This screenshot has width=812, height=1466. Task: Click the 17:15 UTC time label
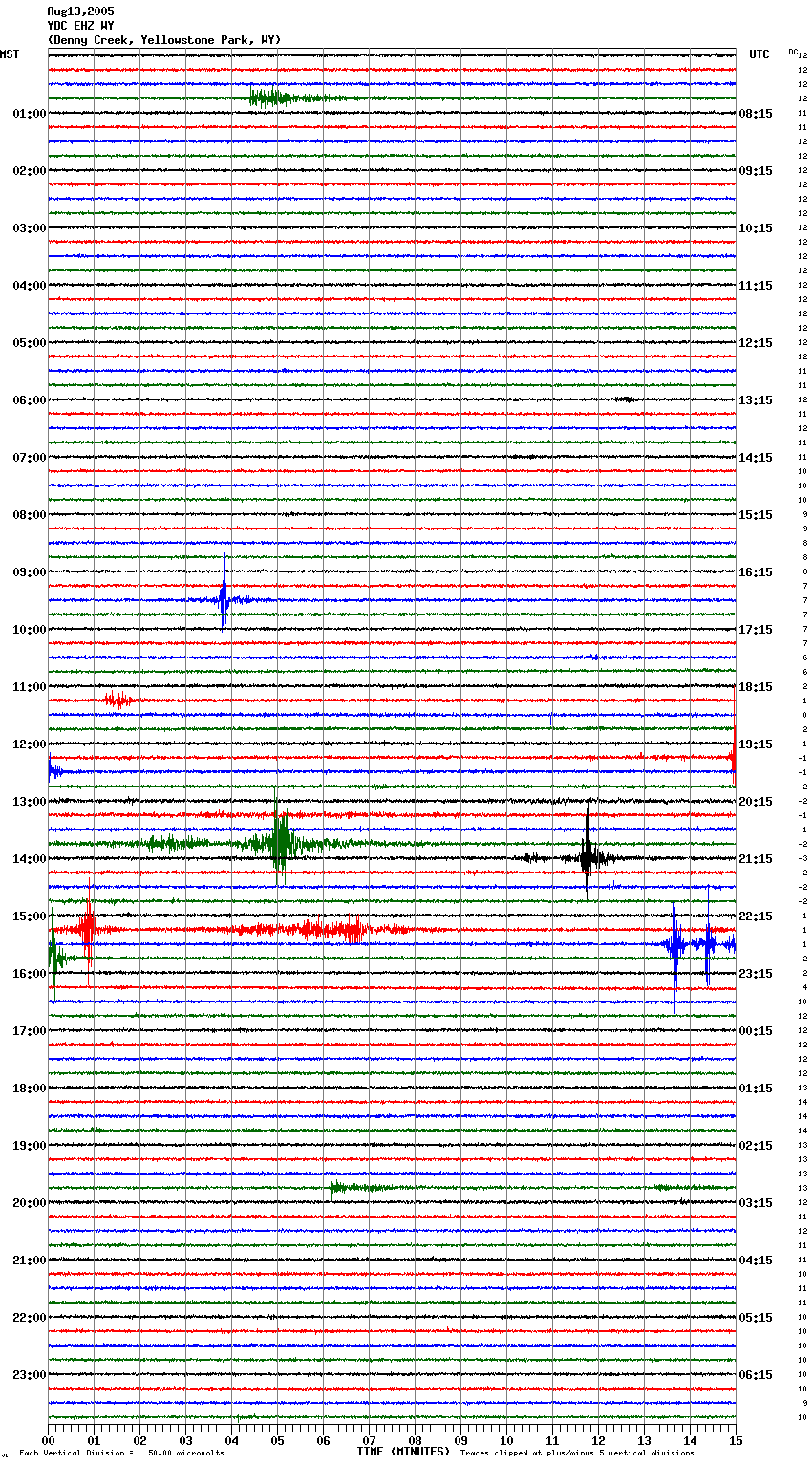(x=756, y=630)
